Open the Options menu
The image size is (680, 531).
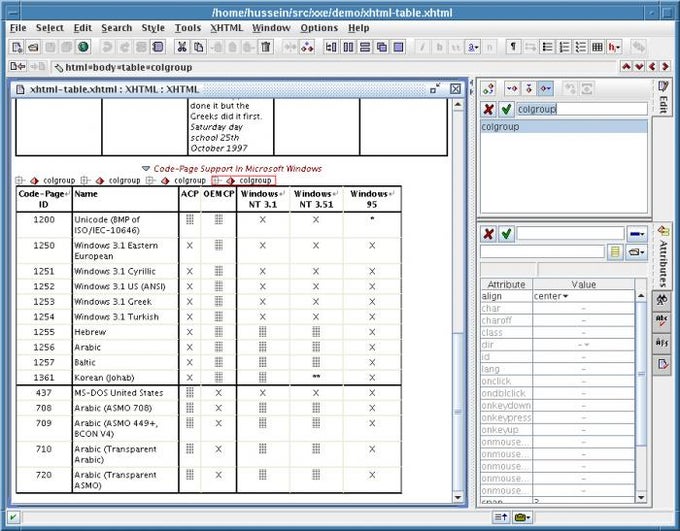[x=319, y=28]
